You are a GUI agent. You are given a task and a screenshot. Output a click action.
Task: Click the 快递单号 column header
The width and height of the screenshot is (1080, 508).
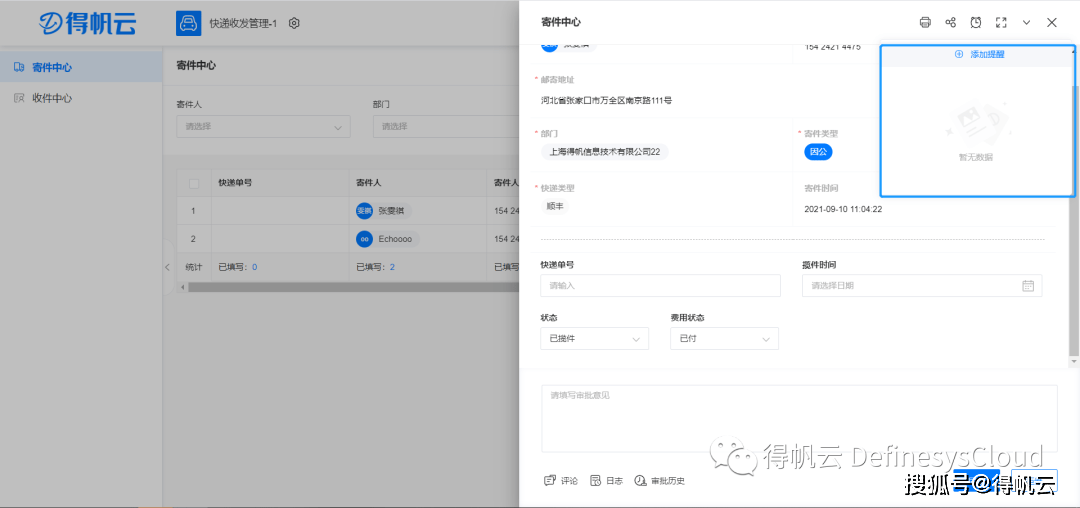234,184
